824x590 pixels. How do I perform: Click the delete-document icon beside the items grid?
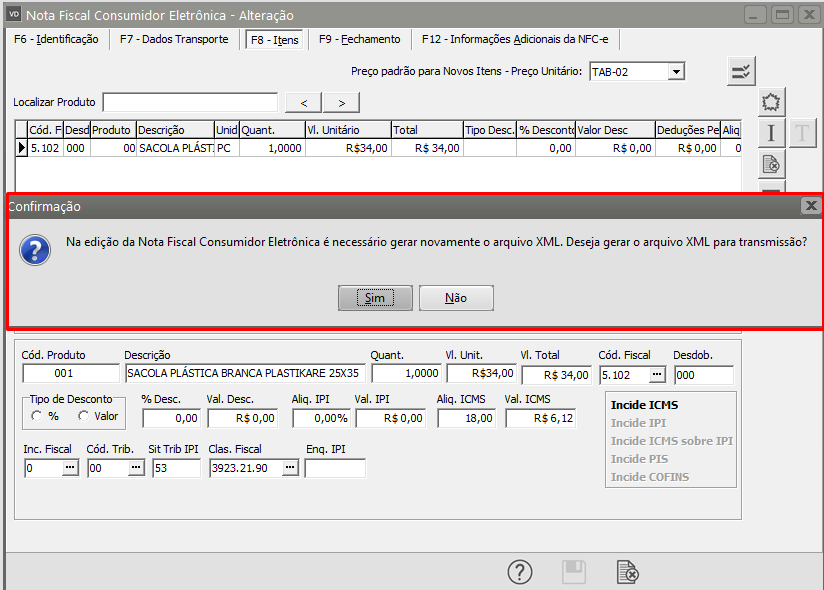pos(771,164)
